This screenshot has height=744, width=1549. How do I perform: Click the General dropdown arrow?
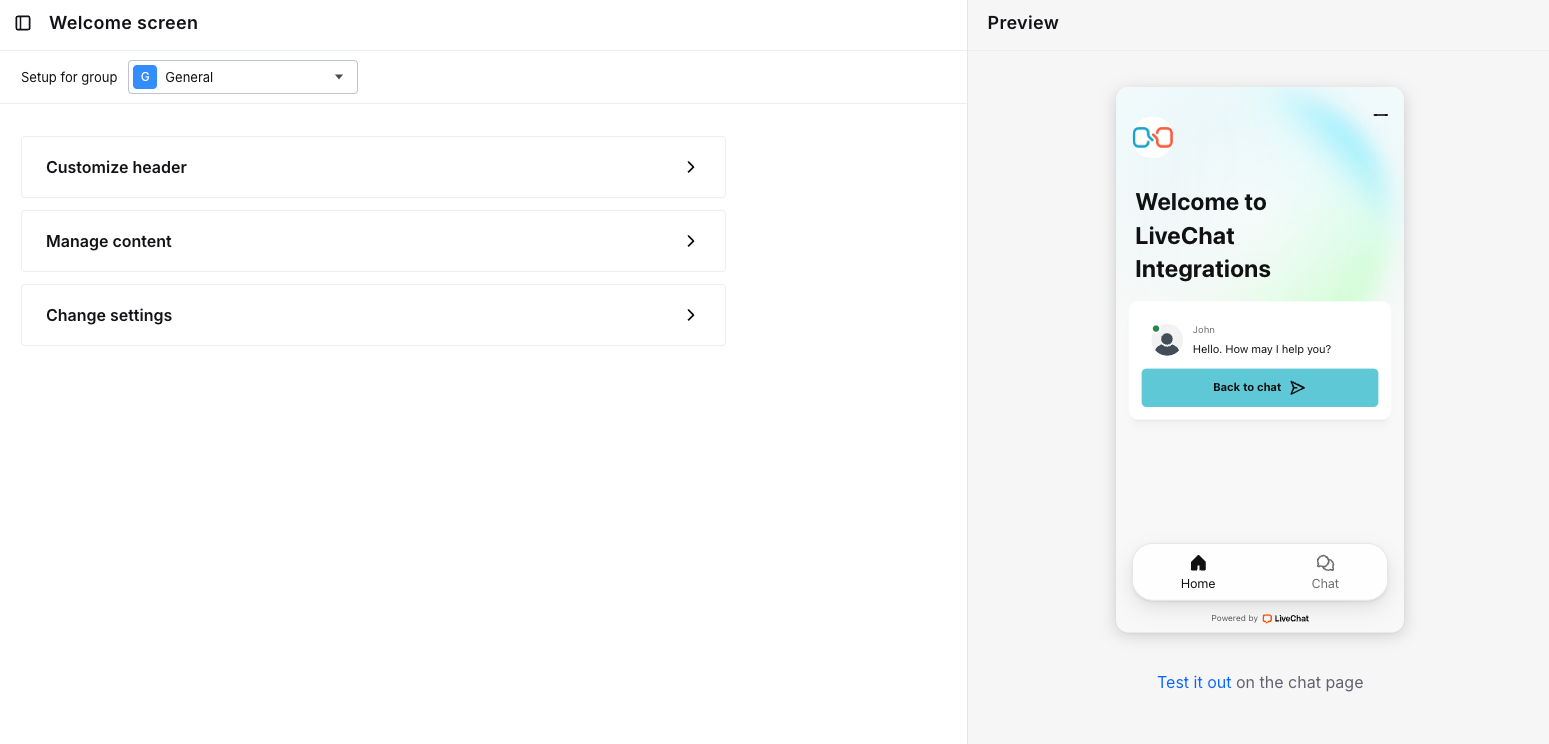click(x=339, y=77)
